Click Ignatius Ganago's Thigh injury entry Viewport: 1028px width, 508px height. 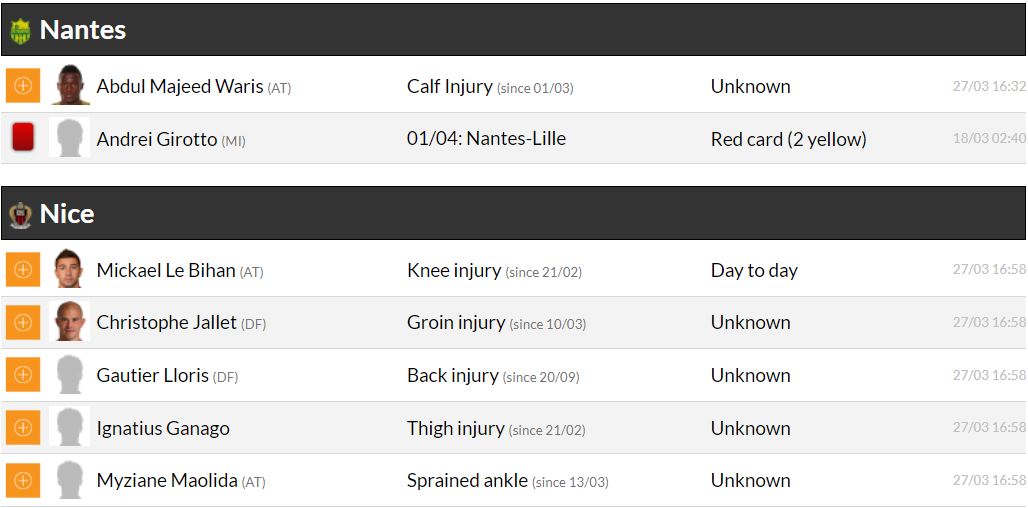[x=455, y=428]
